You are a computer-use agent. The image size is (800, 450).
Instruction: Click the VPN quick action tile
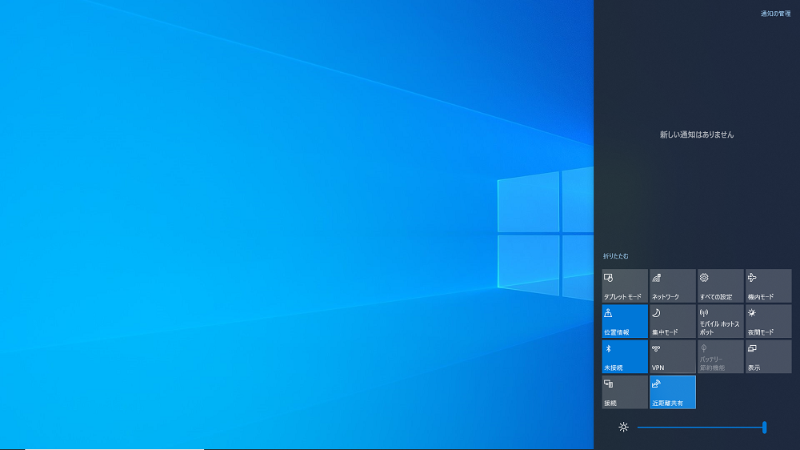(x=672, y=356)
